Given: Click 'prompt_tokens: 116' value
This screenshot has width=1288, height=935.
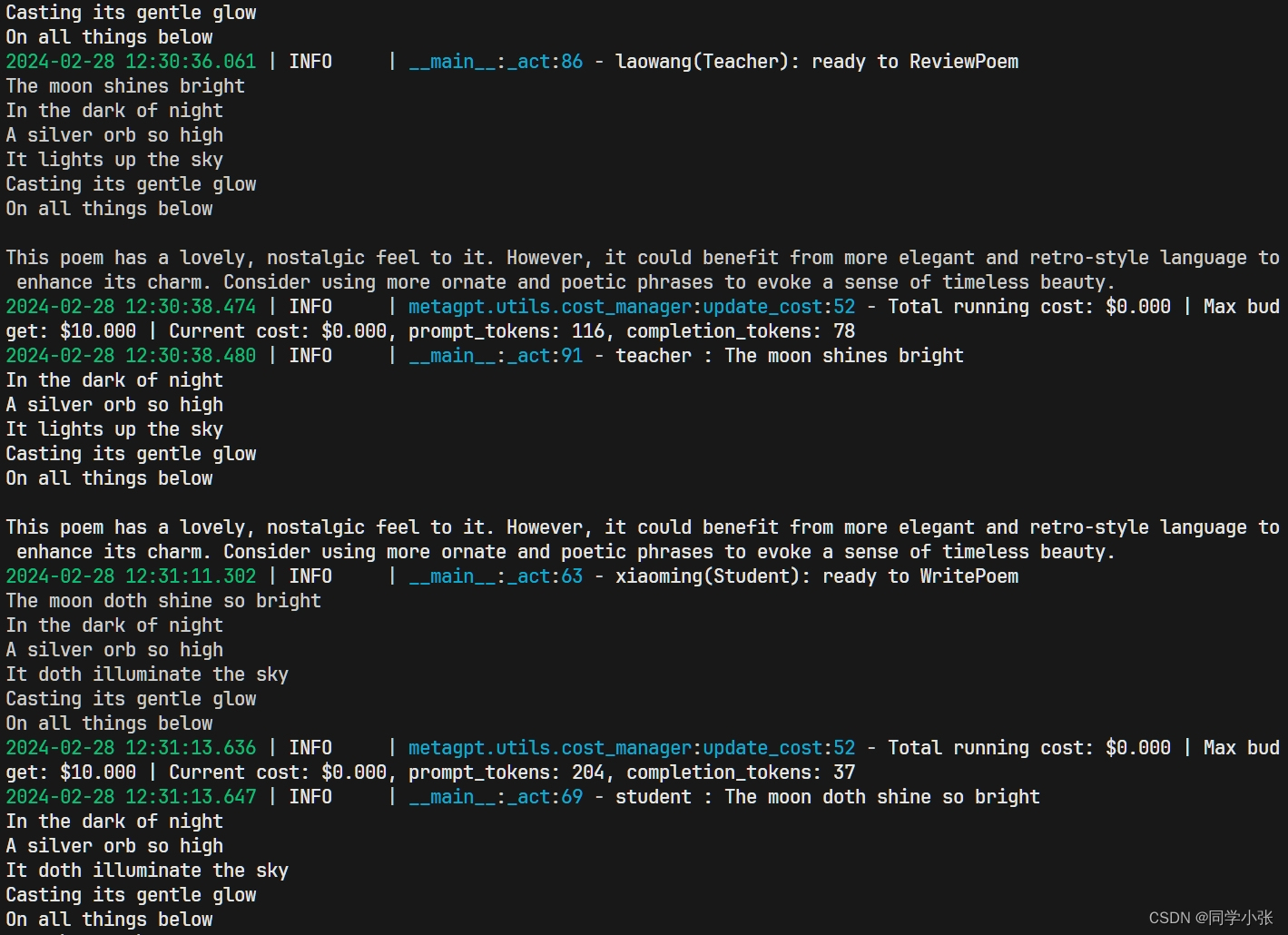Looking at the screenshot, I should [x=506, y=331].
